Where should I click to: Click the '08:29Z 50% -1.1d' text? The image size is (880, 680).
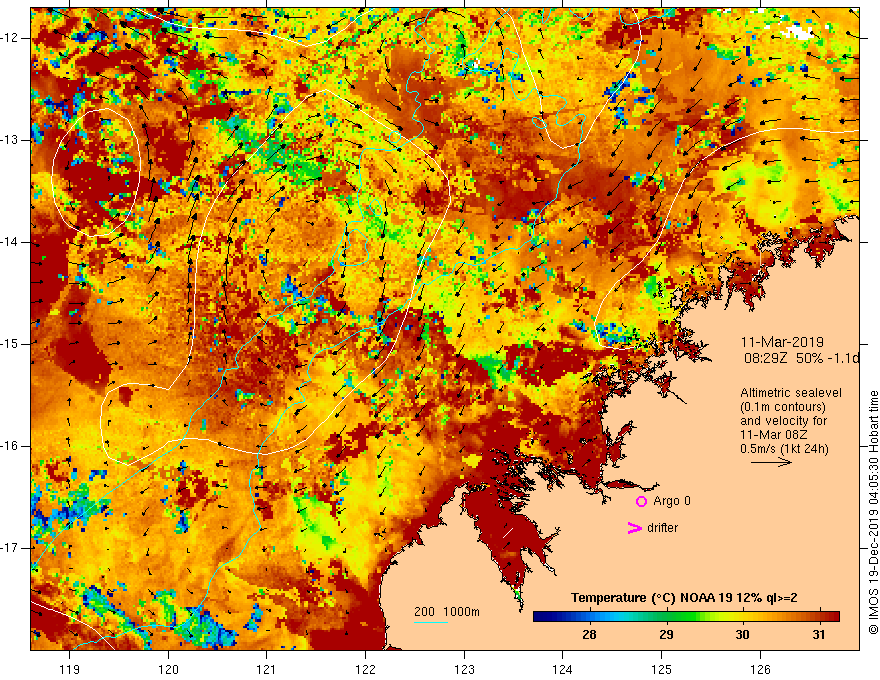801,358
